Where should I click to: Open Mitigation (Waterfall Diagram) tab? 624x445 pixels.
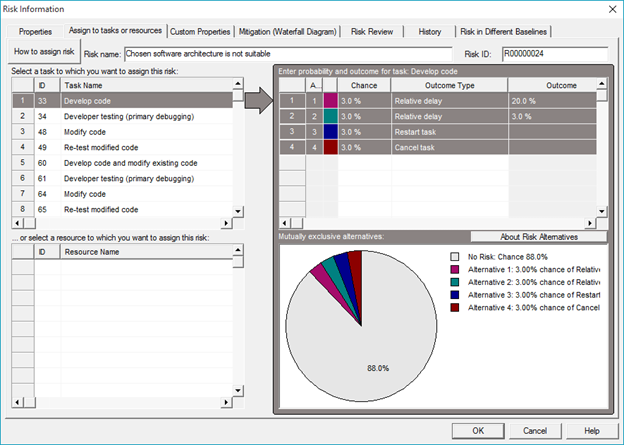287,31
